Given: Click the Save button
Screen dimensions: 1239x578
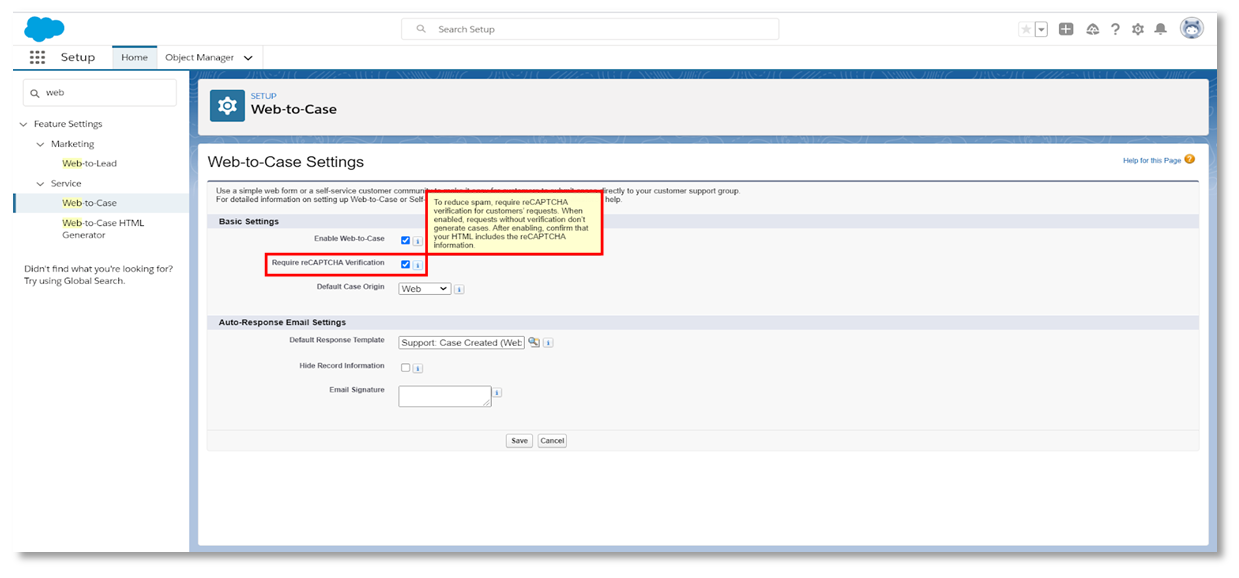Looking at the screenshot, I should tap(519, 441).
